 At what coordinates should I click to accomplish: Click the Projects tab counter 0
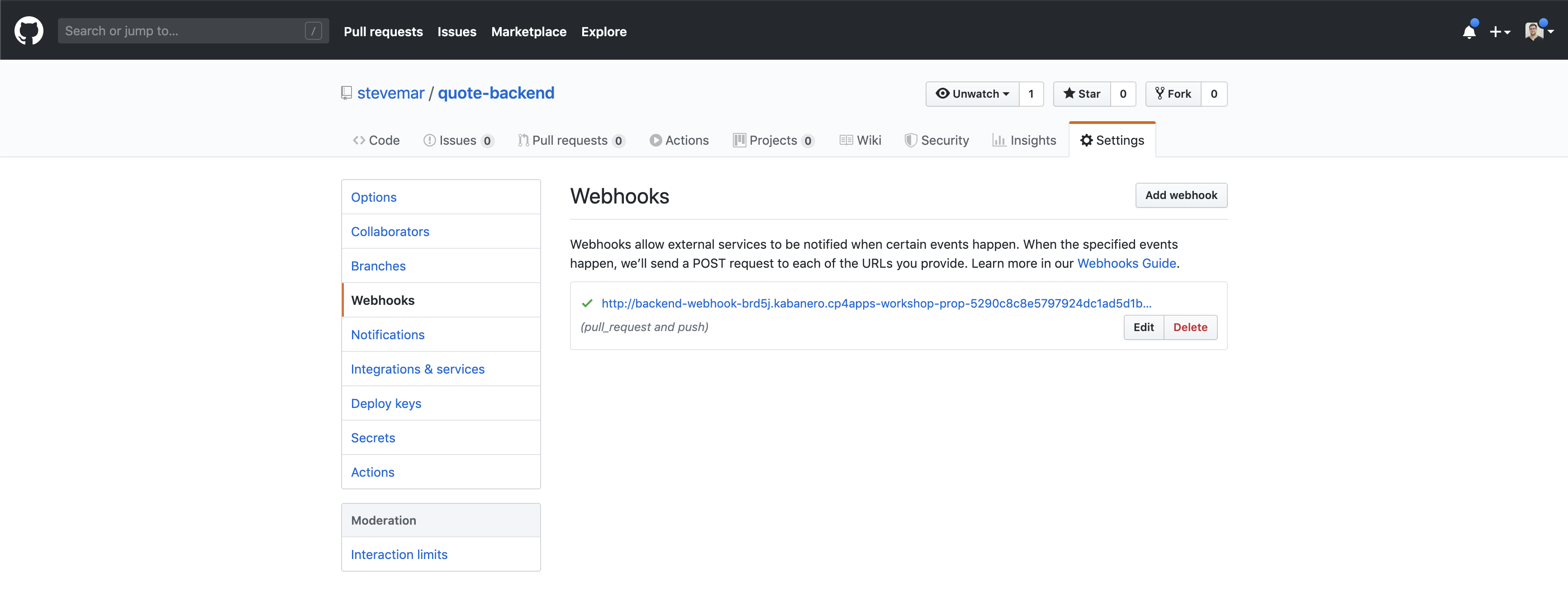808,141
